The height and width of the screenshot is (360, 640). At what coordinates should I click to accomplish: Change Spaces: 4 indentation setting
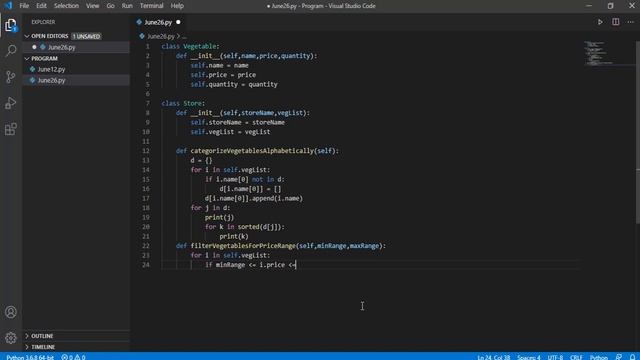(529, 357)
